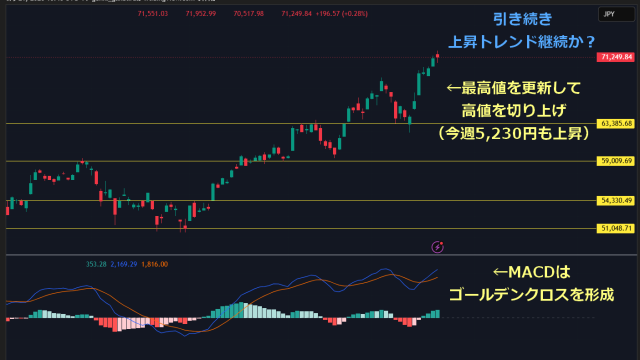
Task: Click the change value +196.57 (+0.28%)
Action: point(342,14)
